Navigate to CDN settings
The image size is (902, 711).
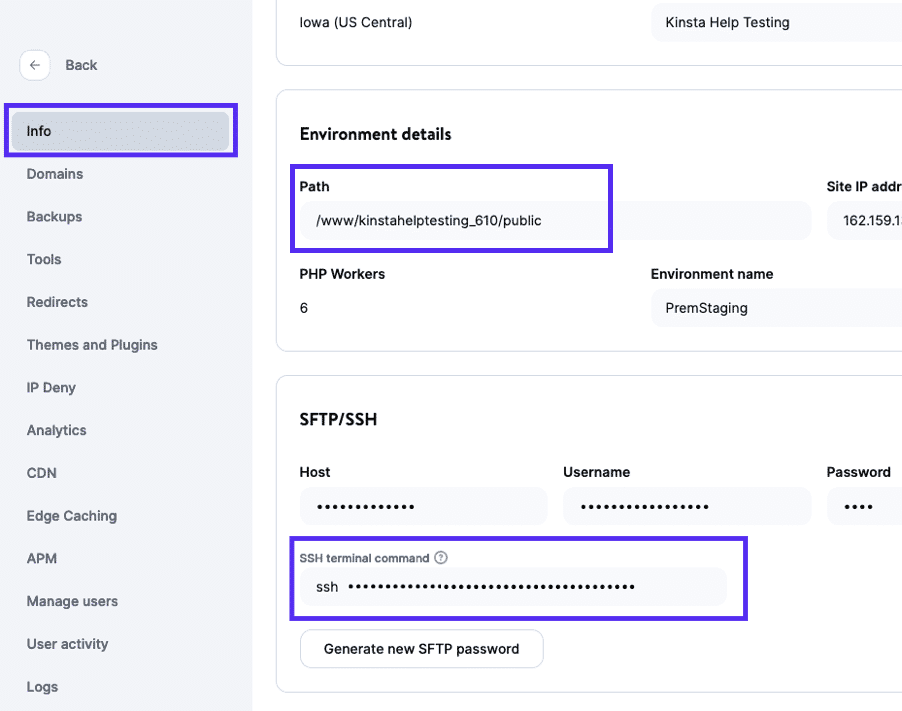click(40, 472)
